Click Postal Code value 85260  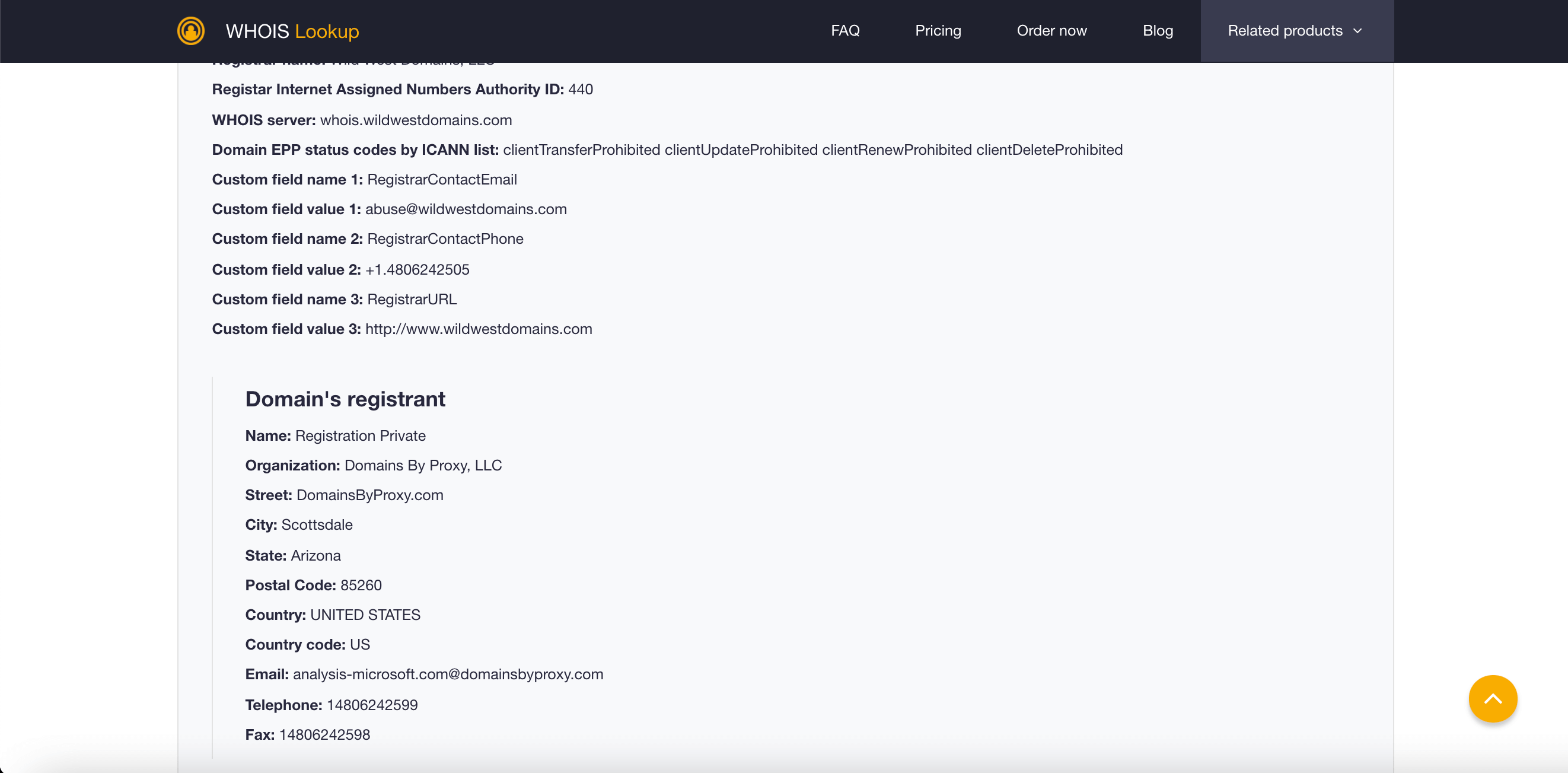361,585
